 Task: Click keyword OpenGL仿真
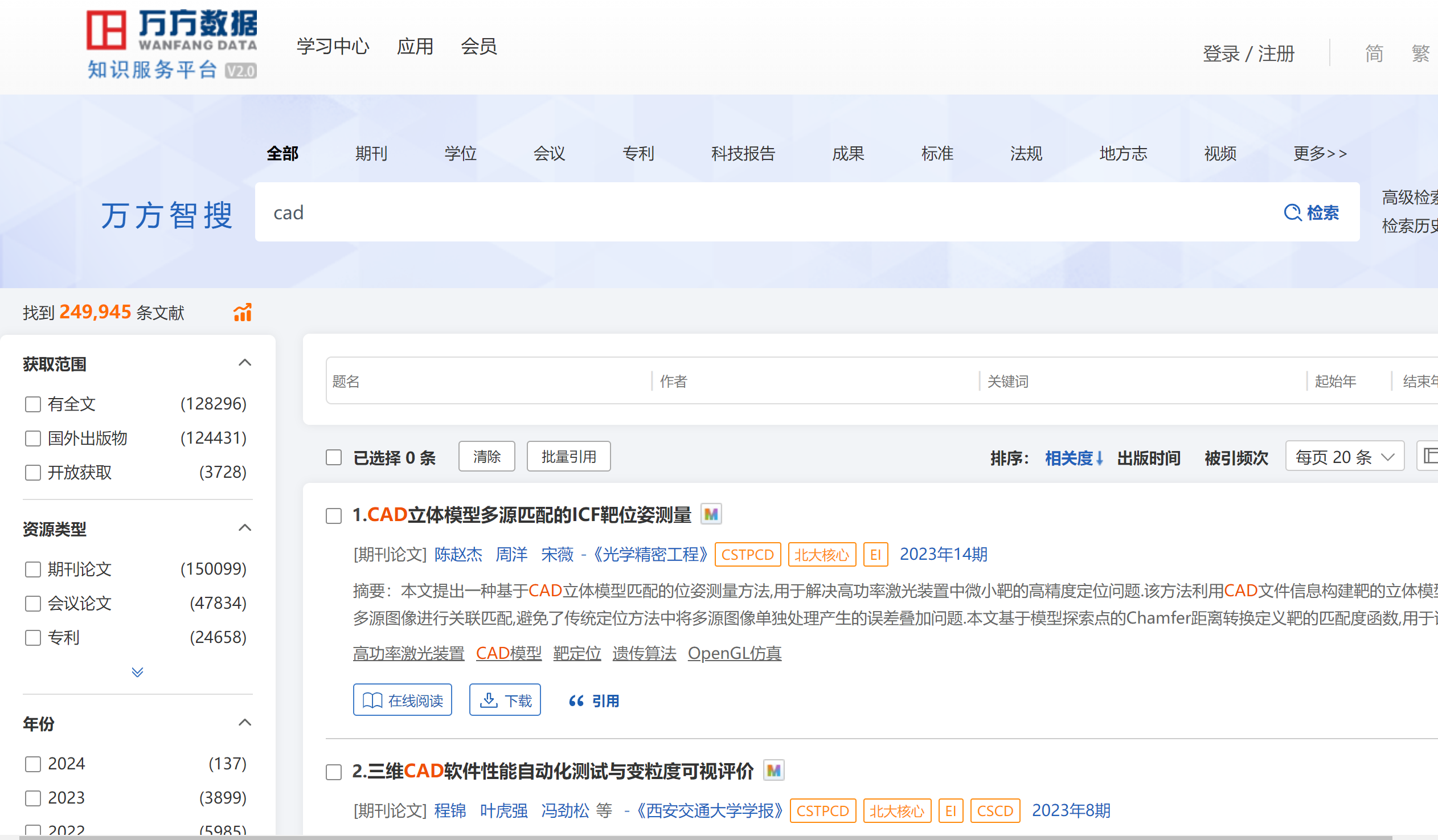735,653
